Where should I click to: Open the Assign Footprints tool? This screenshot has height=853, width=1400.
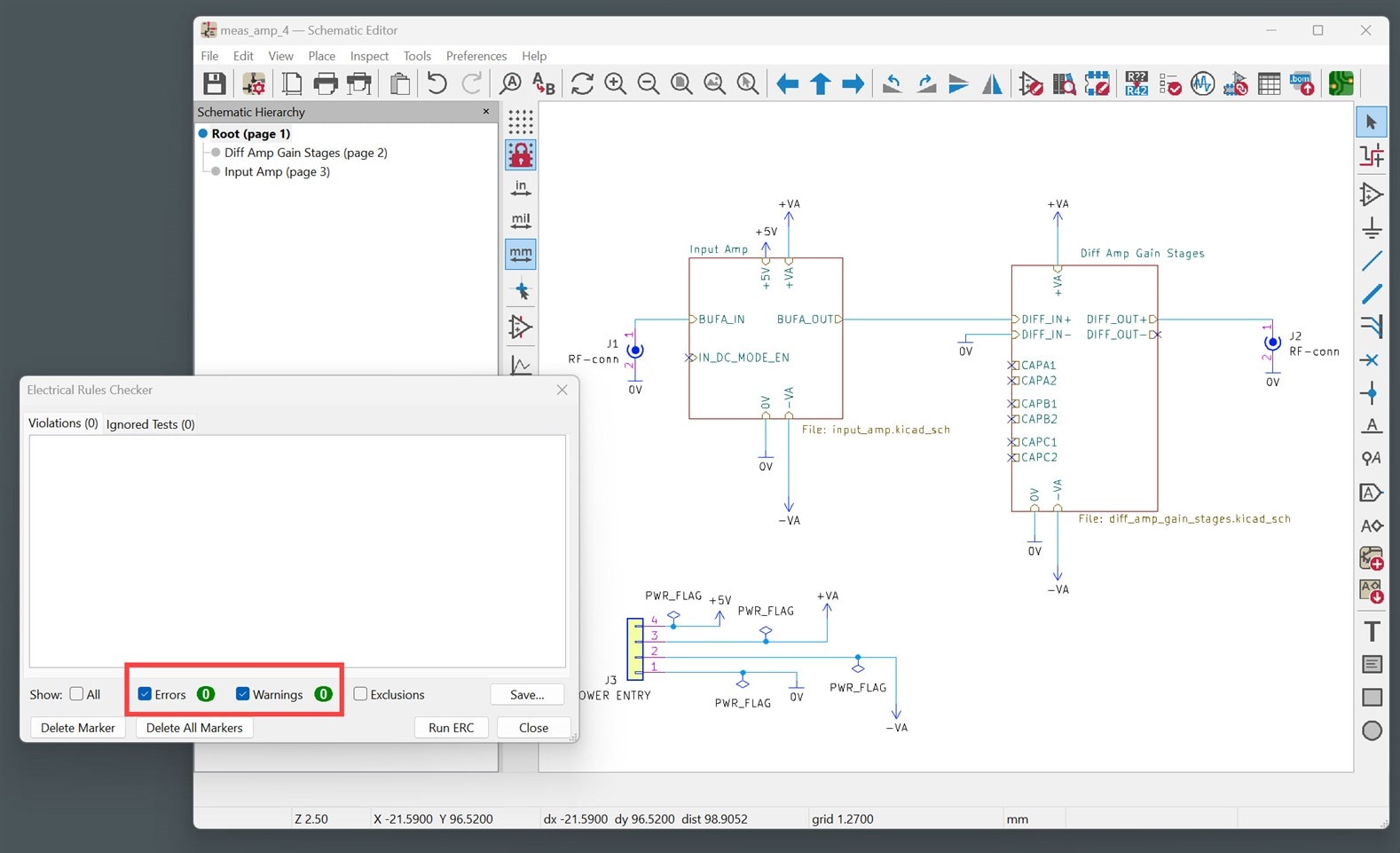click(1236, 83)
